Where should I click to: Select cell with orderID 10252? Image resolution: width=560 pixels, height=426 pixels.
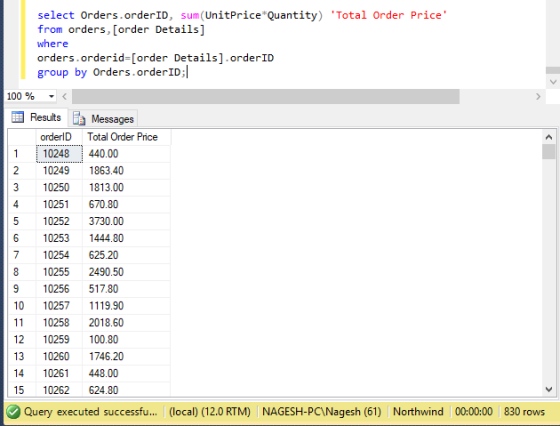59,221
